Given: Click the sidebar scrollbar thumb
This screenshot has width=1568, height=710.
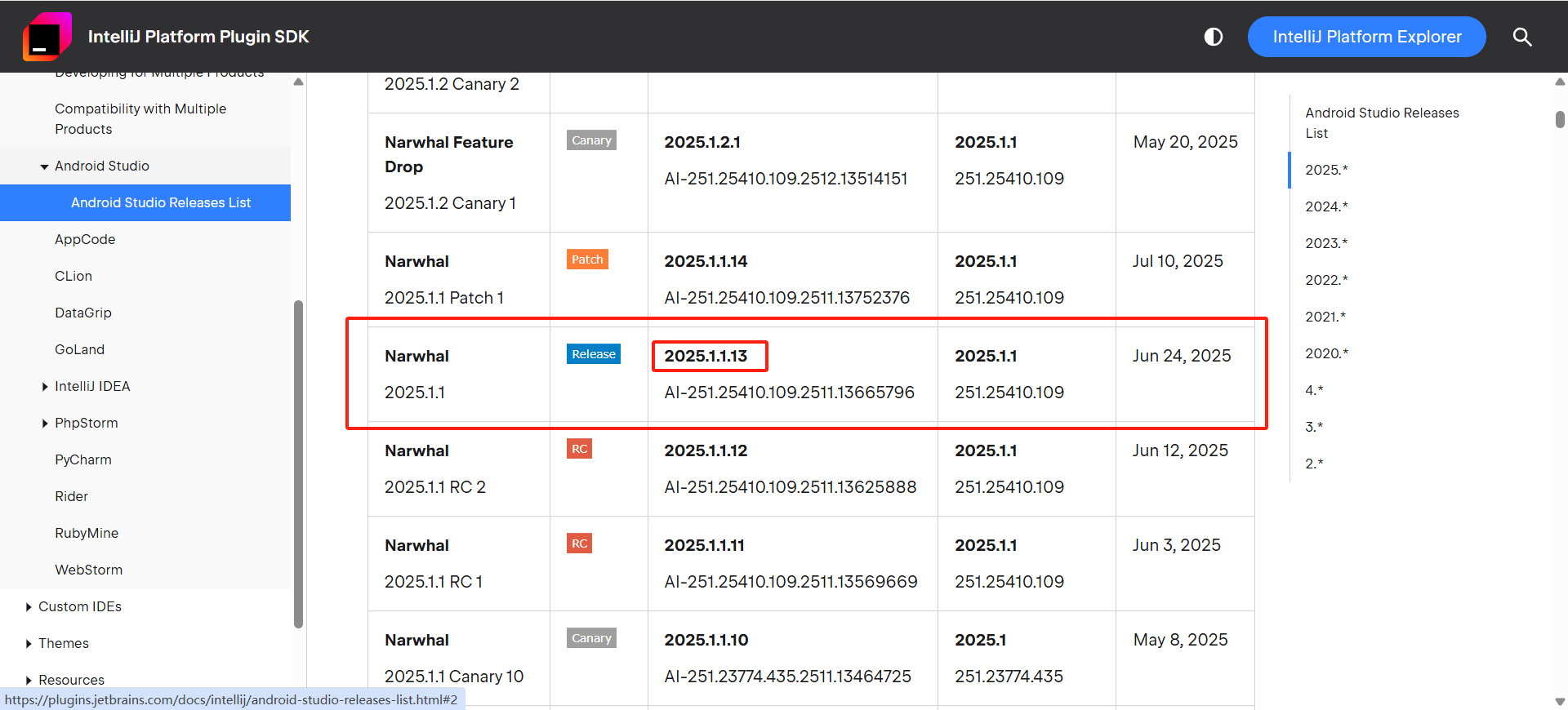Looking at the screenshot, I should point(299,464).
